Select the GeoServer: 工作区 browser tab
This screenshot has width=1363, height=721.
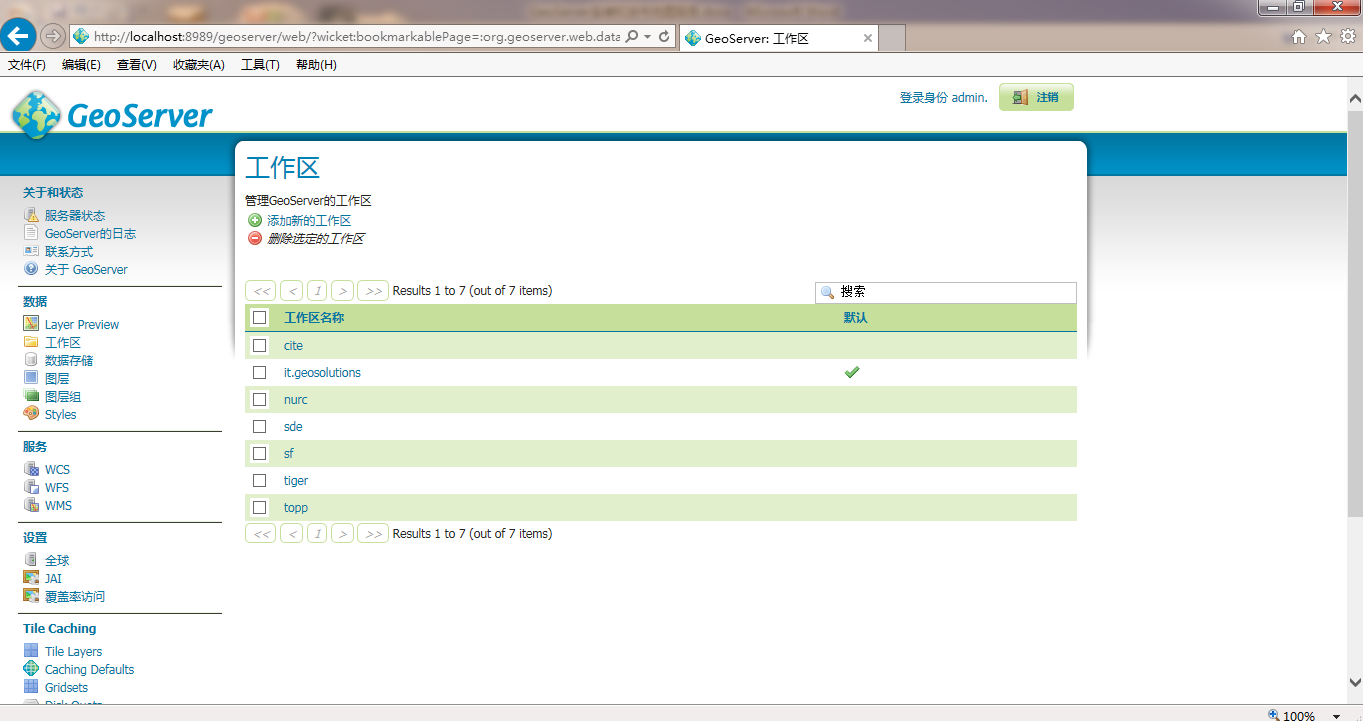(x=780, y=38)
